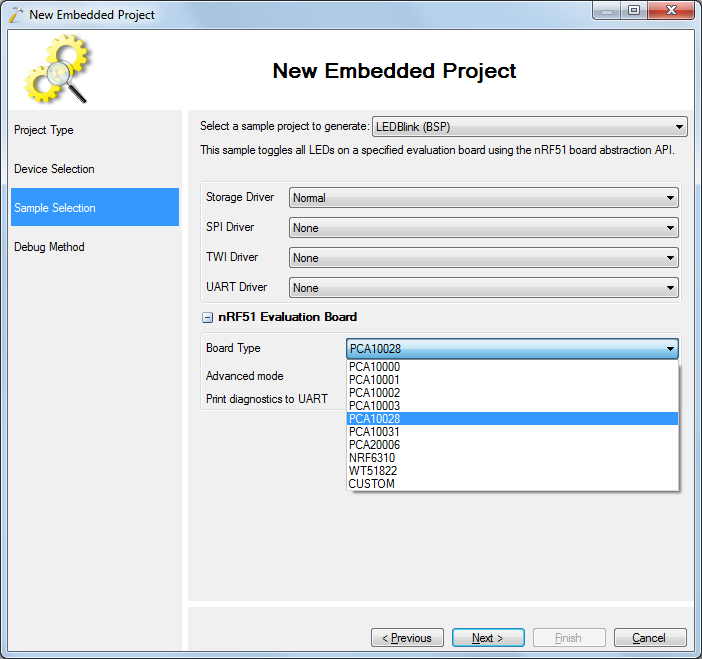Choose PCA10002 from the board list

coord(513,393)
